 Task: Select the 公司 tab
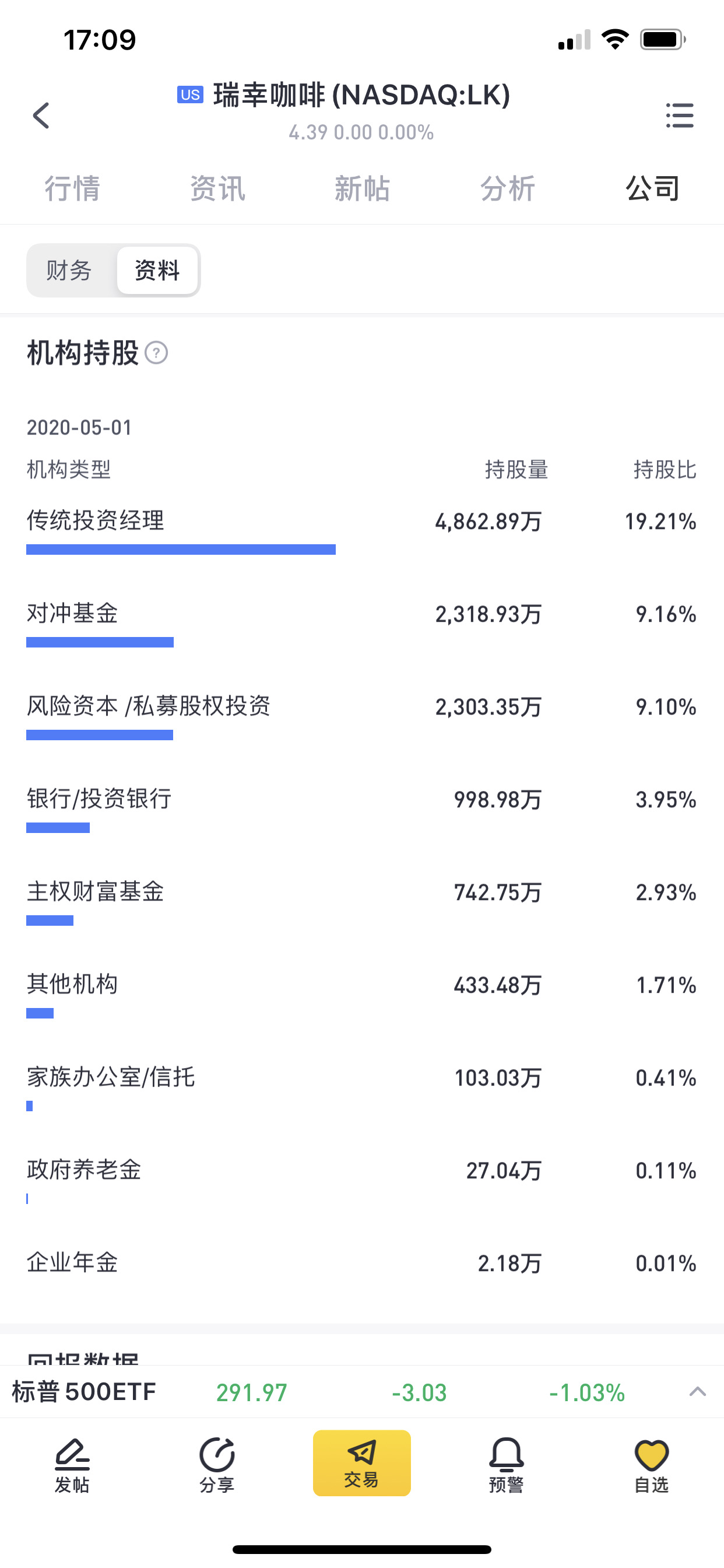tap(652, 188)
